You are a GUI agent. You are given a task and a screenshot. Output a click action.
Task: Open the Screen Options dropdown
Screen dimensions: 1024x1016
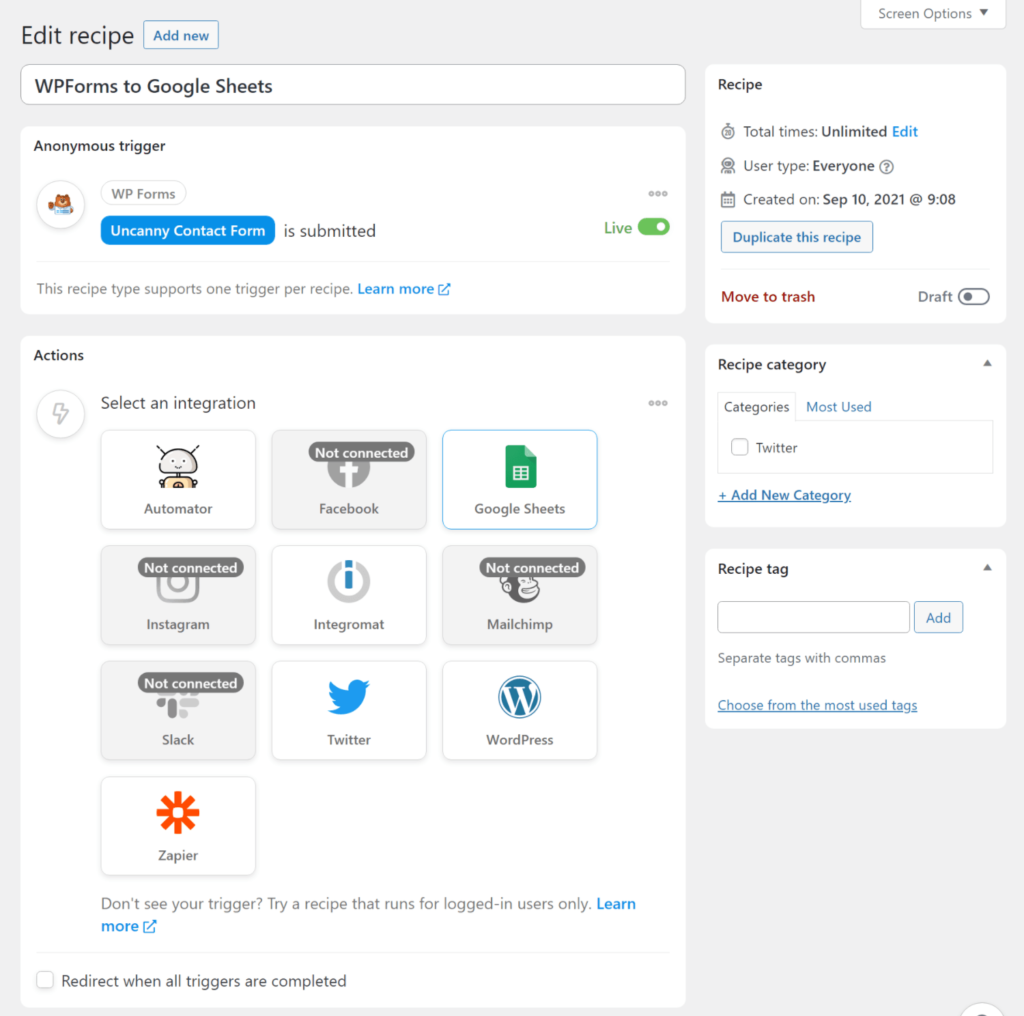click(933, 14)
